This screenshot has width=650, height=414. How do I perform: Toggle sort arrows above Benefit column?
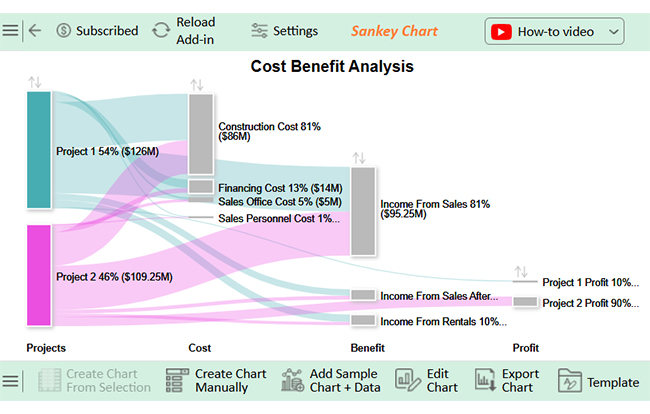click(x=359, y=157)
